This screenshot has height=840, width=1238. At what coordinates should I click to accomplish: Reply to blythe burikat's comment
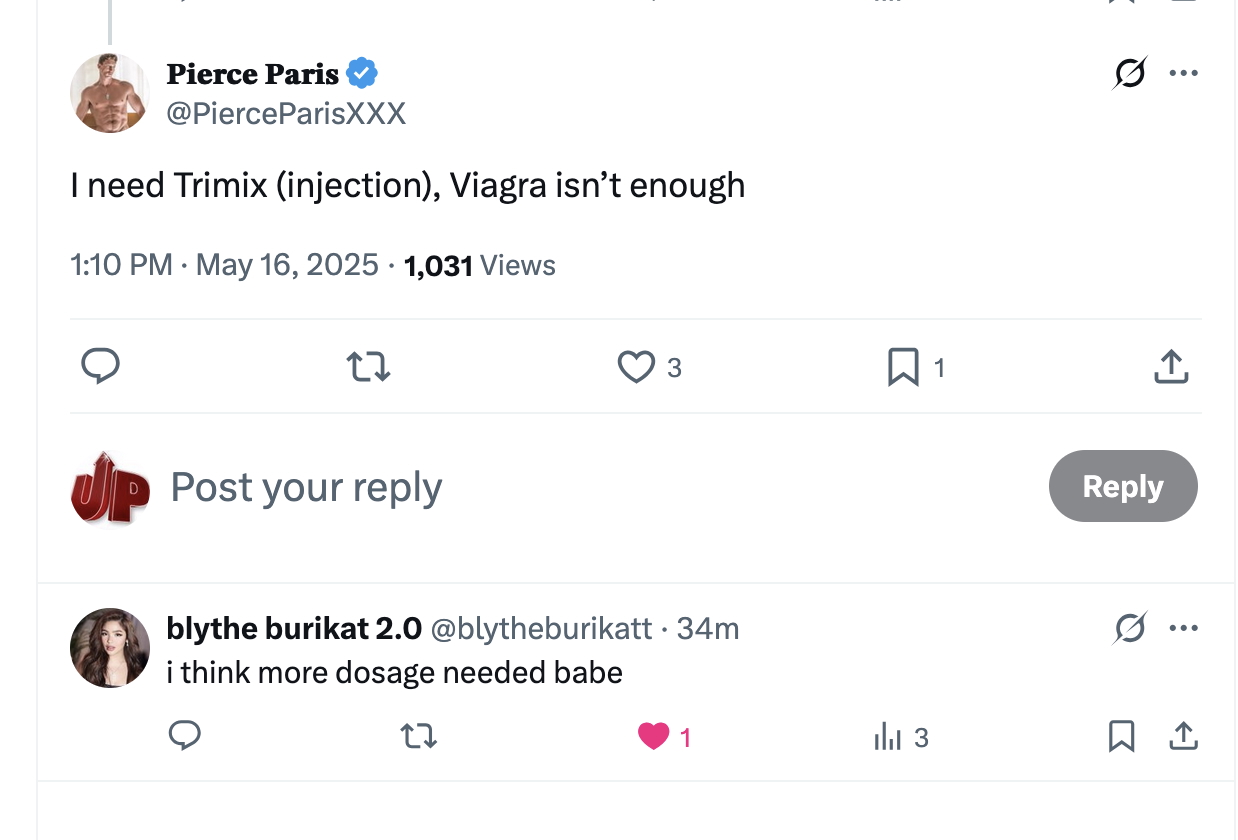click(184, 737)
